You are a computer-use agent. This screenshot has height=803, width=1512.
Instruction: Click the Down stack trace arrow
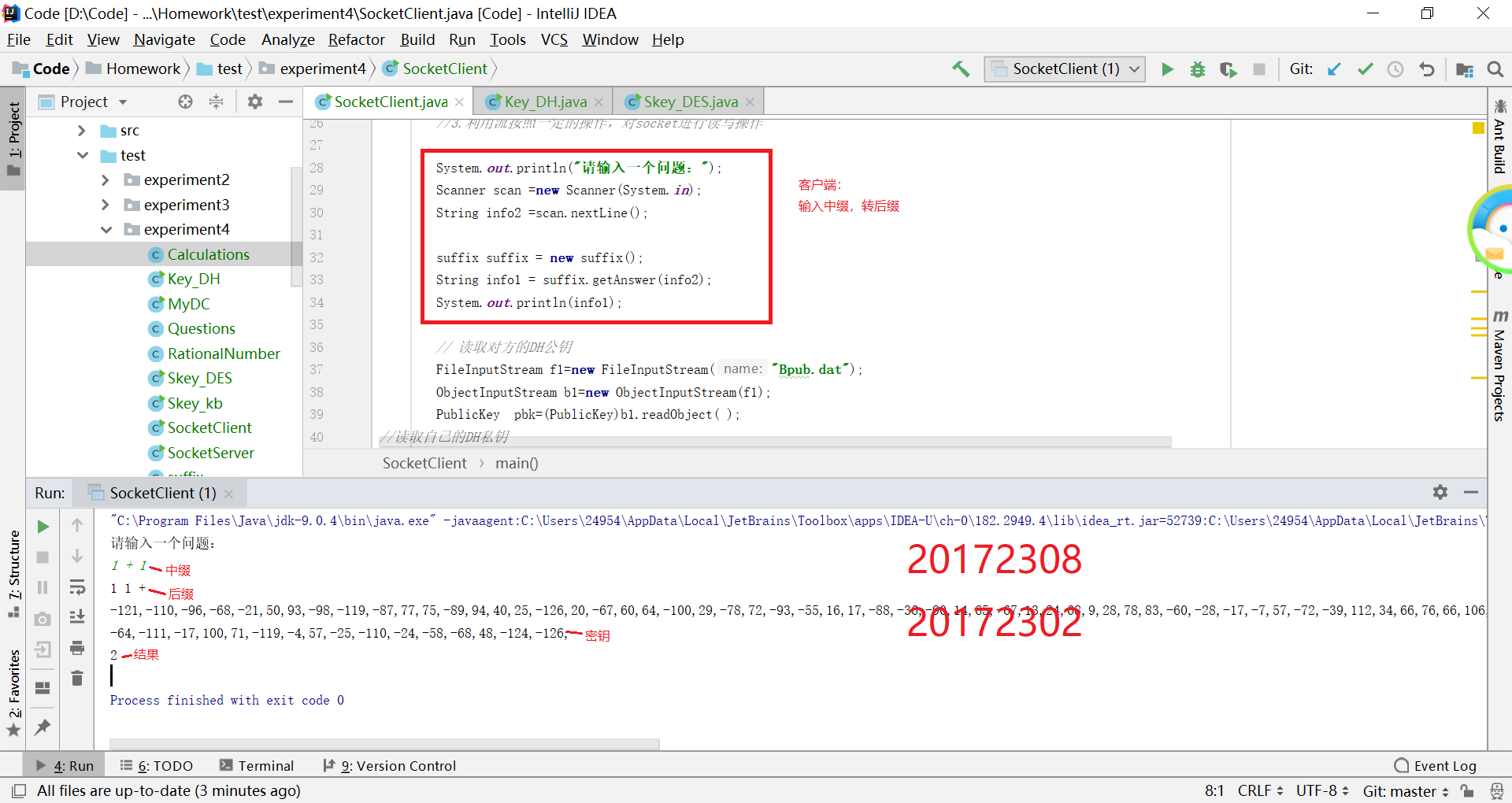click(x=77, y=556)
